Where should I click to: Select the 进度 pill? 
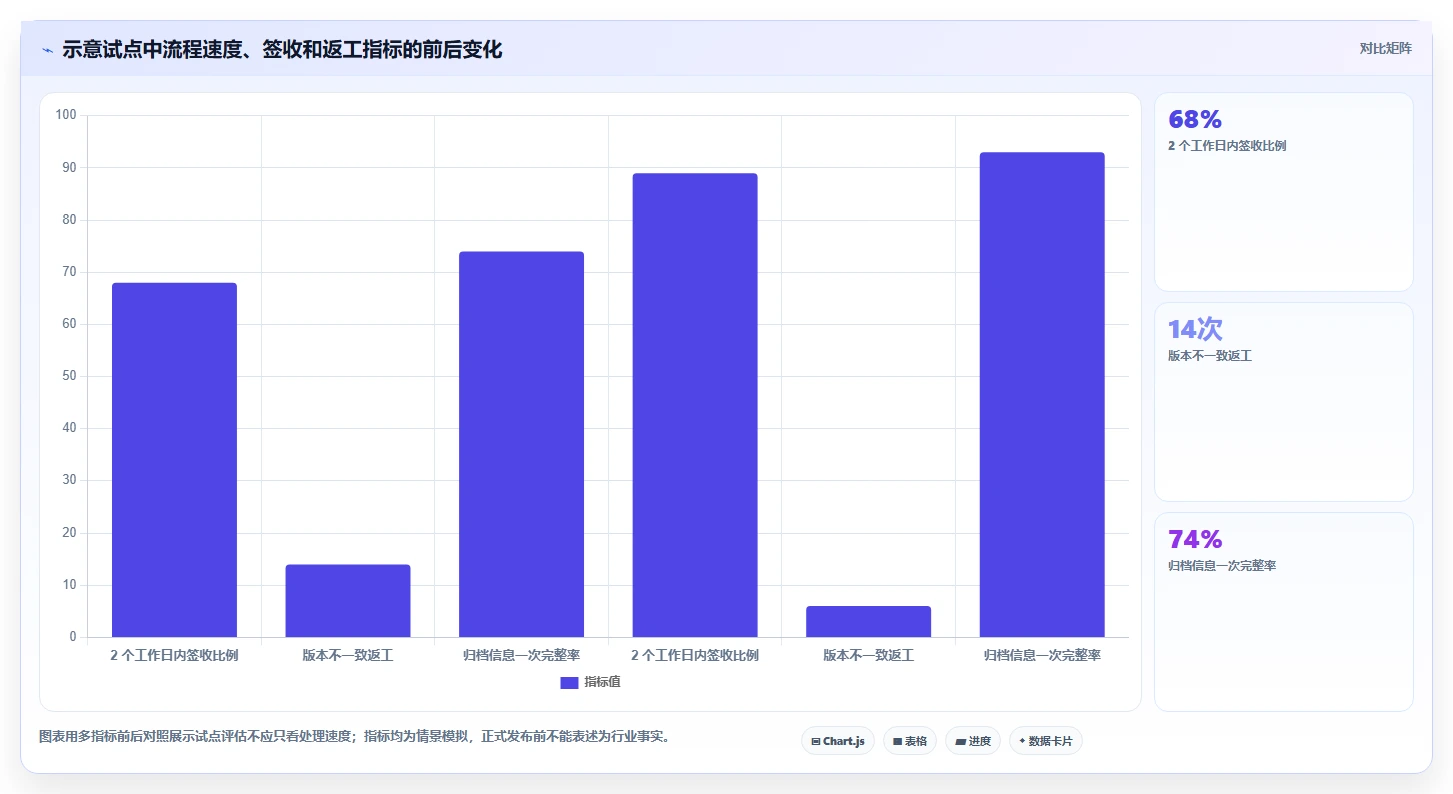tap(973, 741)
